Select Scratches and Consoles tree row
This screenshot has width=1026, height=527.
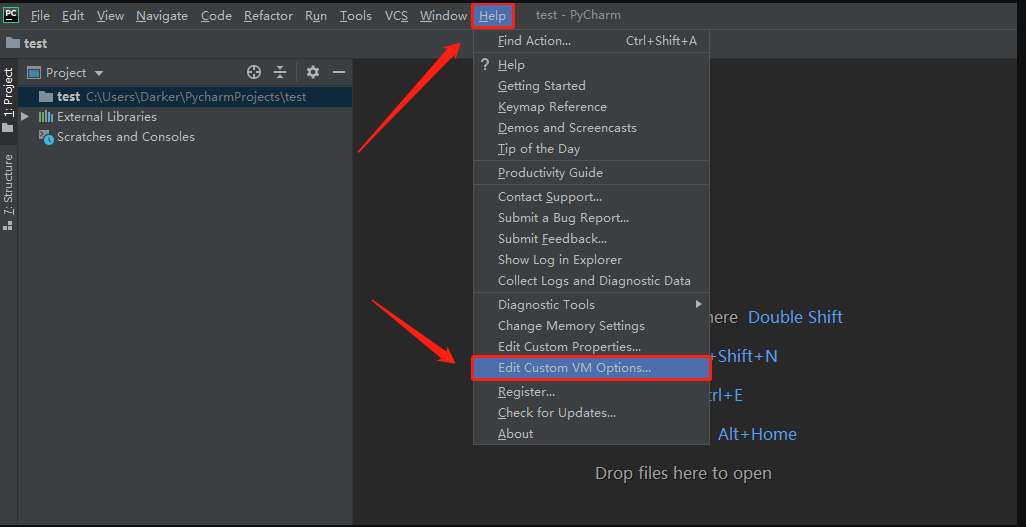tap(185, 137)
